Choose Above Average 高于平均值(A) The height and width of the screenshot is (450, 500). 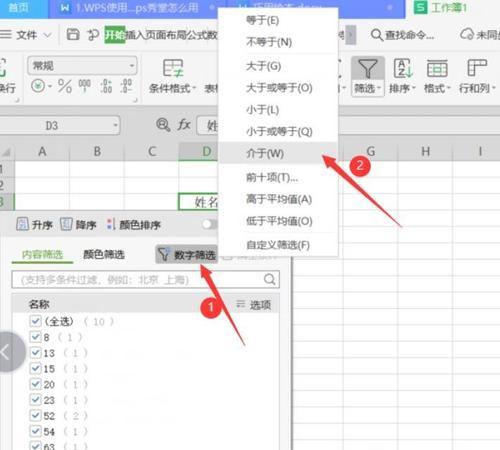click(x=278, y=199)
